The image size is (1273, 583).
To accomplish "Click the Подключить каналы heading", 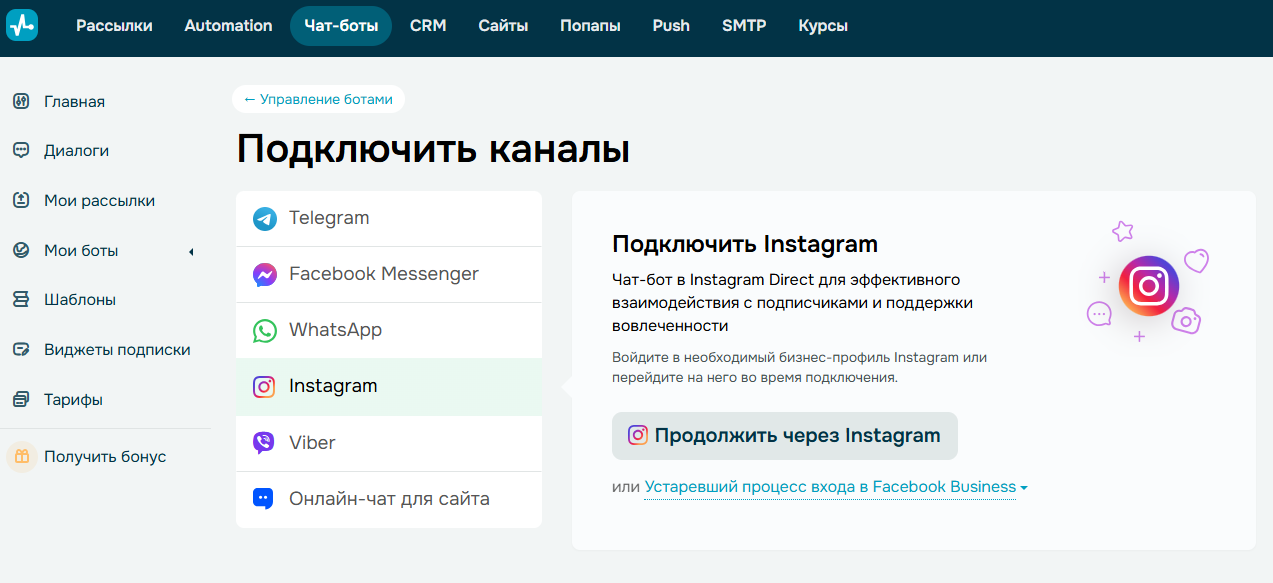I will [x=433, y=150].
